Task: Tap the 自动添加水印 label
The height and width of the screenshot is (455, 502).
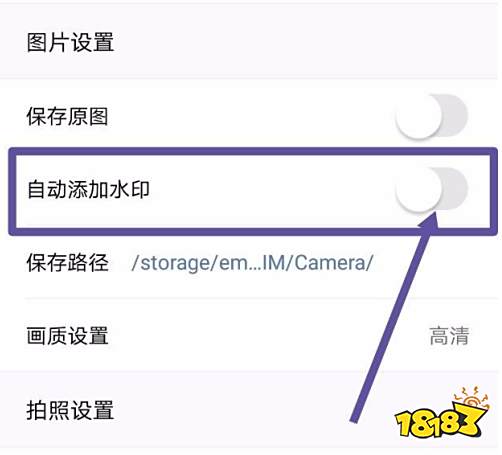Action: click(x=88, y=189)
